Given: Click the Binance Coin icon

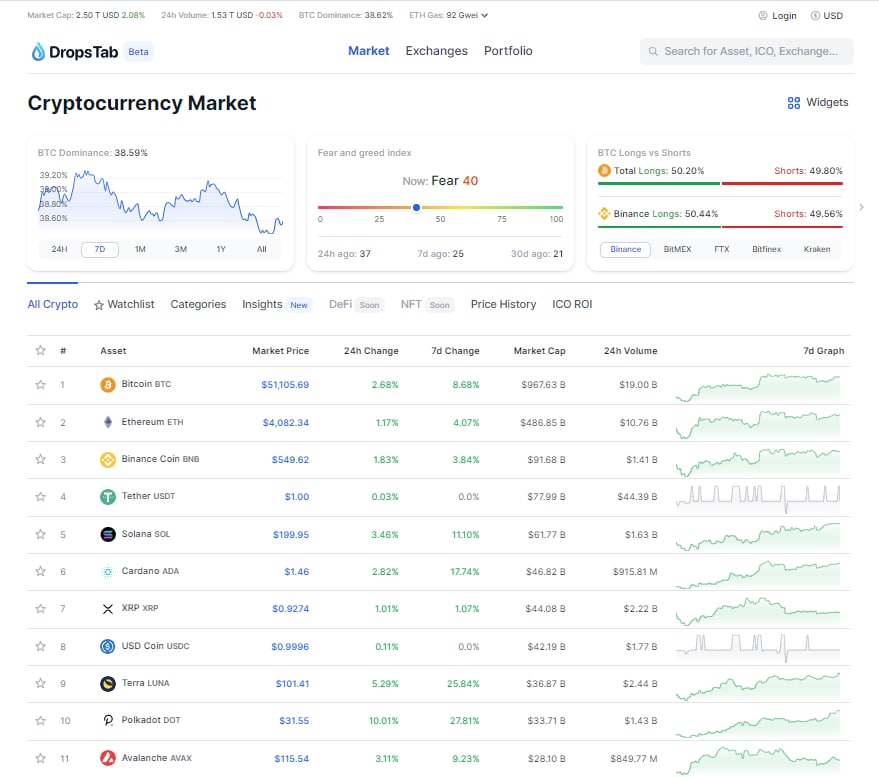Looking at the screenshot, I should pos(108,460).
